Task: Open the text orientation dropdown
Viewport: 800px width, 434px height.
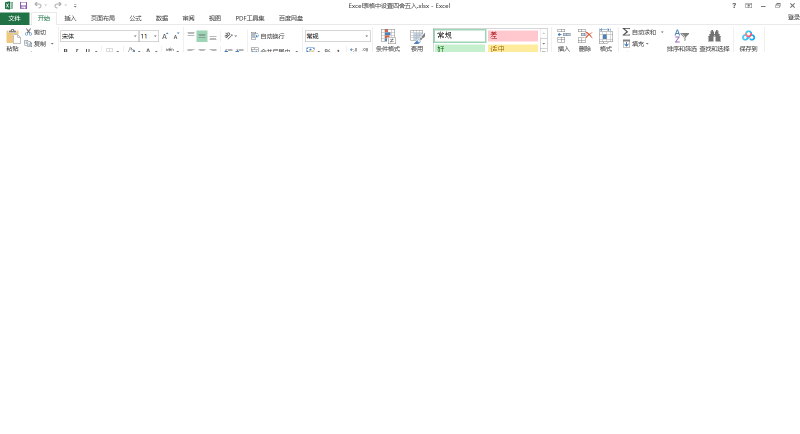Action: [x=231, y=36]
